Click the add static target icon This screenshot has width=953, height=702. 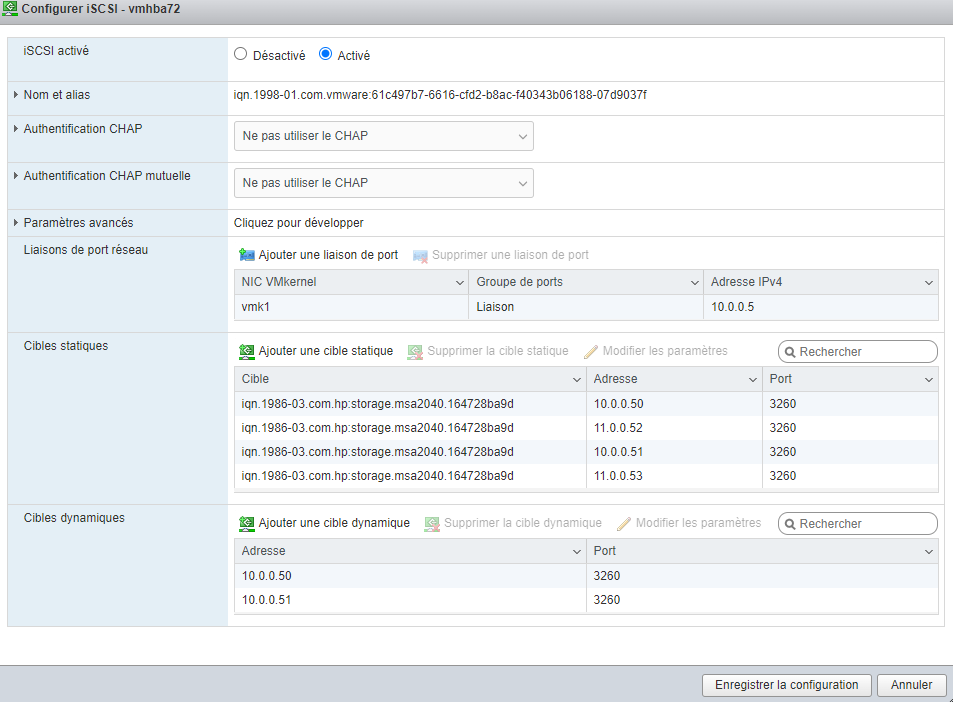[x=247, y=351]
